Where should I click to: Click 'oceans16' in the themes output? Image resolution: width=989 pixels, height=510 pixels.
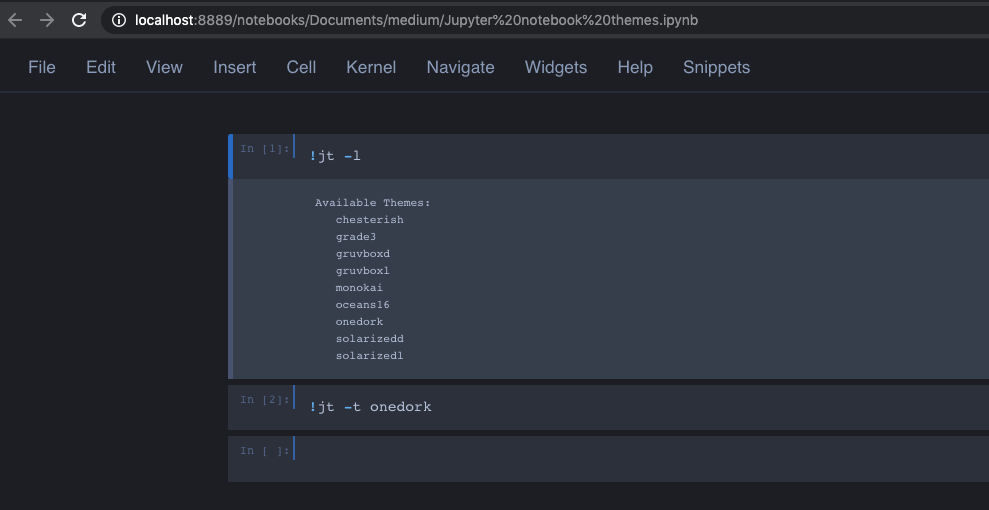click(363, 305)
